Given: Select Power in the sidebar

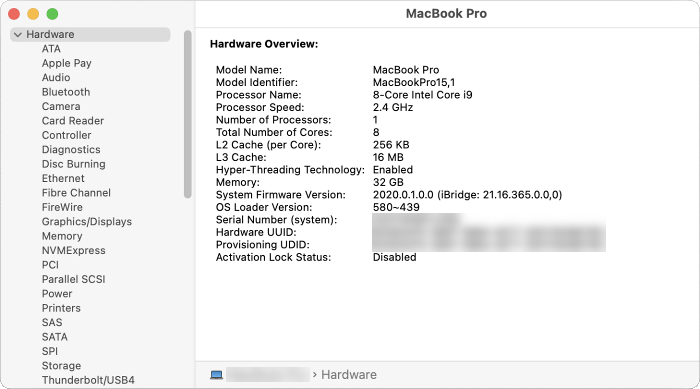Looking at the screenshot, I should (57, 293).
